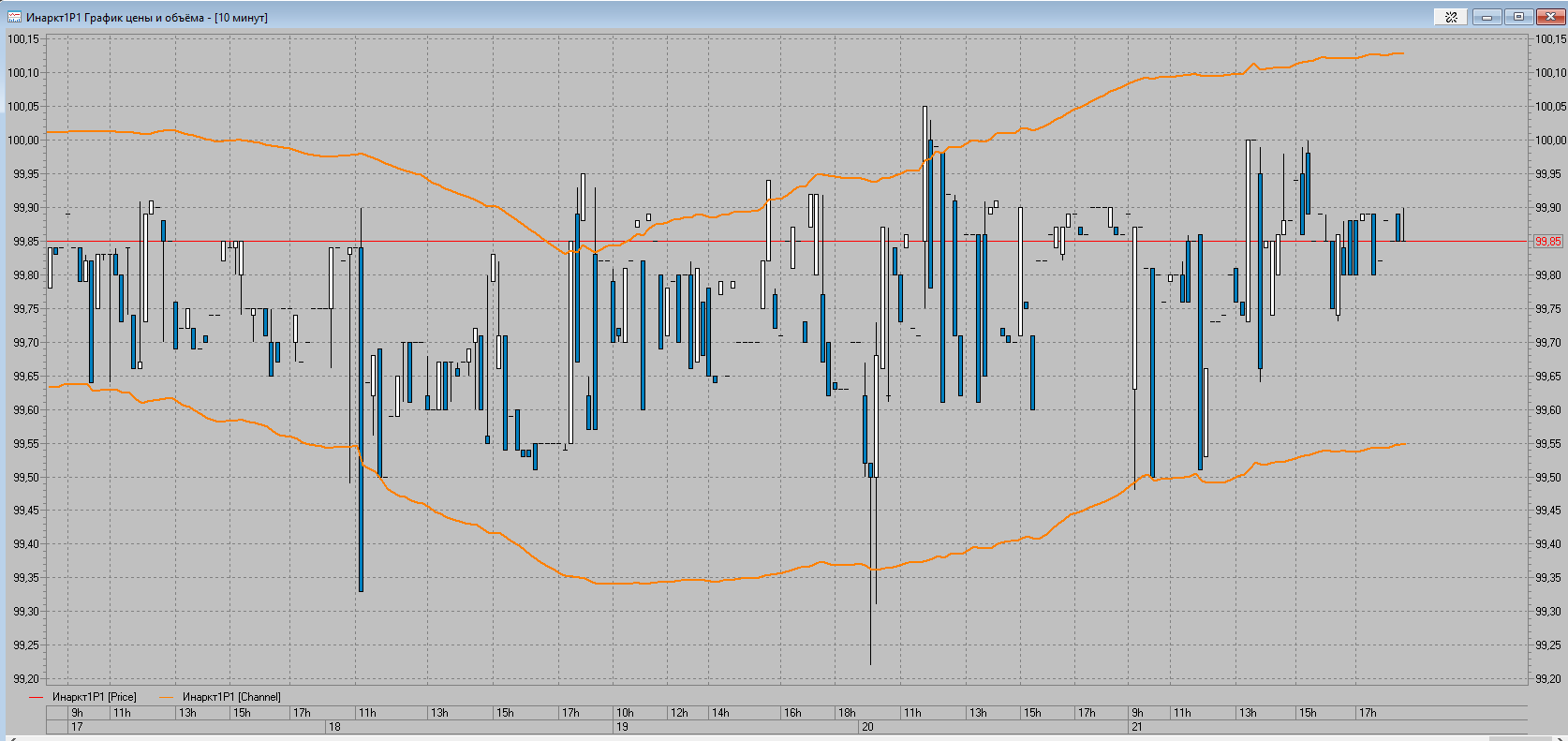The height and width of the screenshot is (741, 1568).
Task: Click the scroll-left arrow at bottom-left corner
Action: [x=13, y=737]
